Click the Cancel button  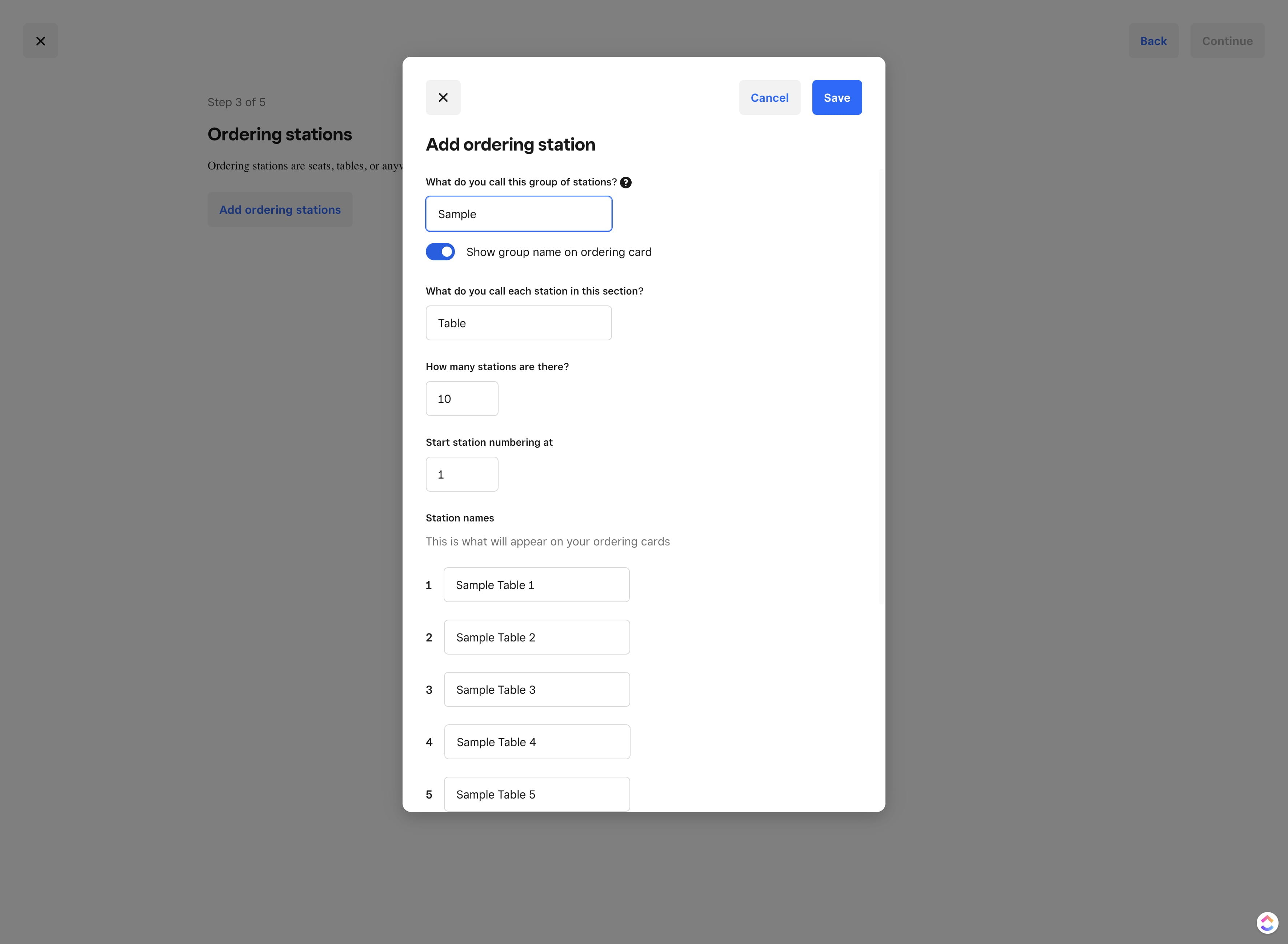[x=769, y=98]
